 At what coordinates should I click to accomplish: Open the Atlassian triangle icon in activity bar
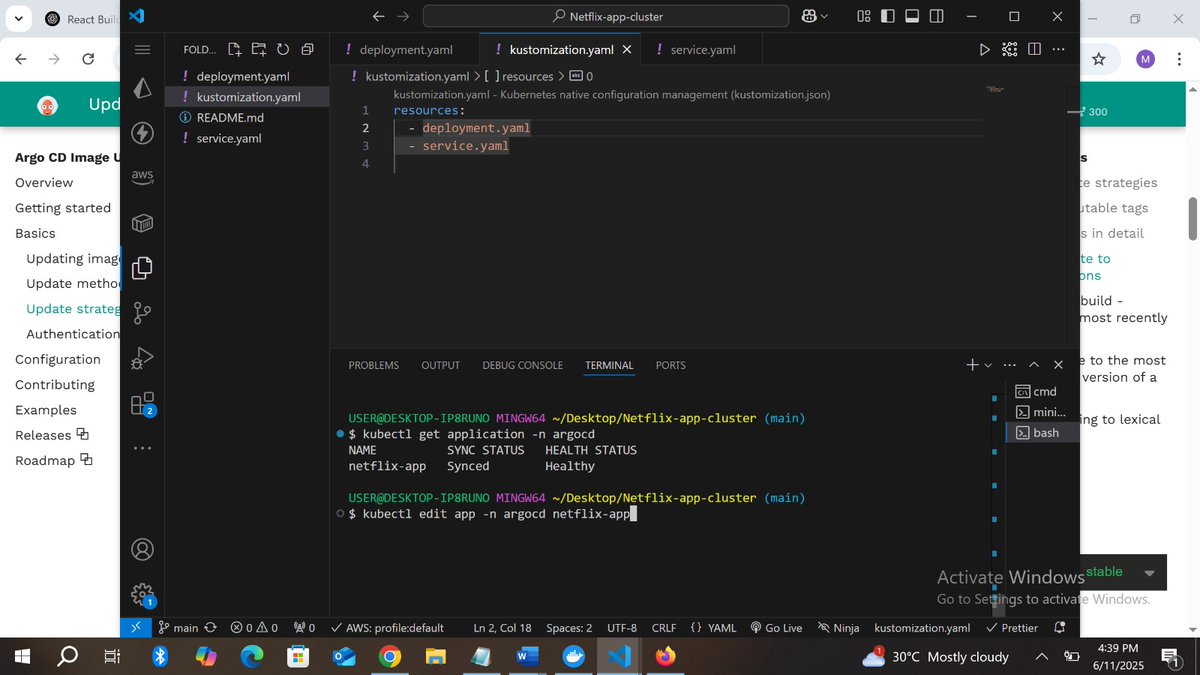(142, 88)
